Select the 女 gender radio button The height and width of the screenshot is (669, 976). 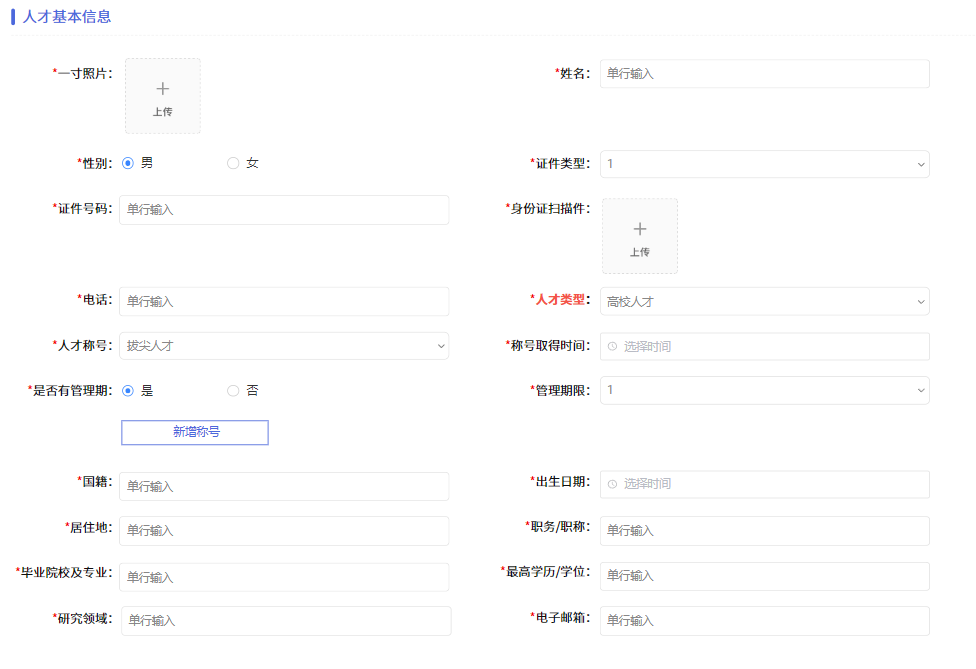(x=233, y=163)
